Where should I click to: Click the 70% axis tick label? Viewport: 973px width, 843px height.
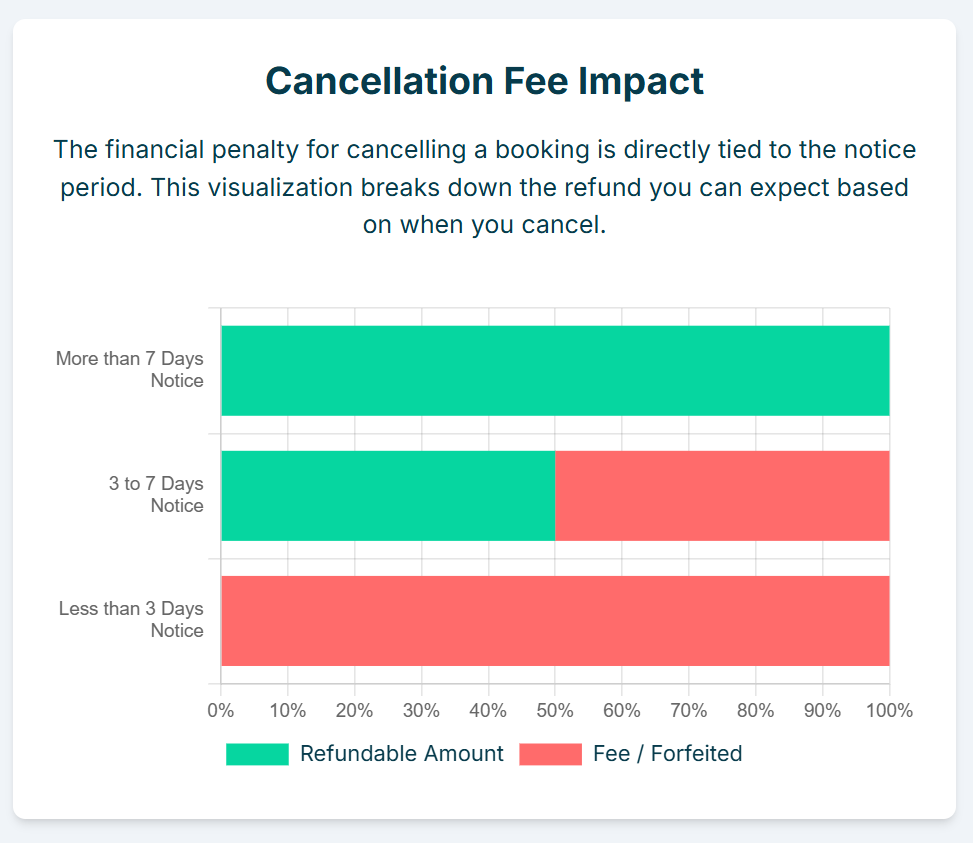(x=689, y=710)
